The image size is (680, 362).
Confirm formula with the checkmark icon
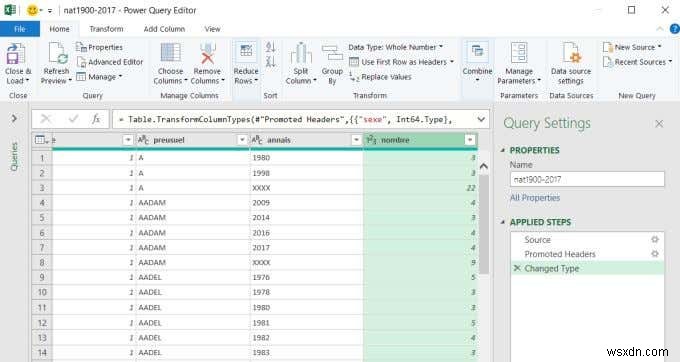(x=73, y=119)
